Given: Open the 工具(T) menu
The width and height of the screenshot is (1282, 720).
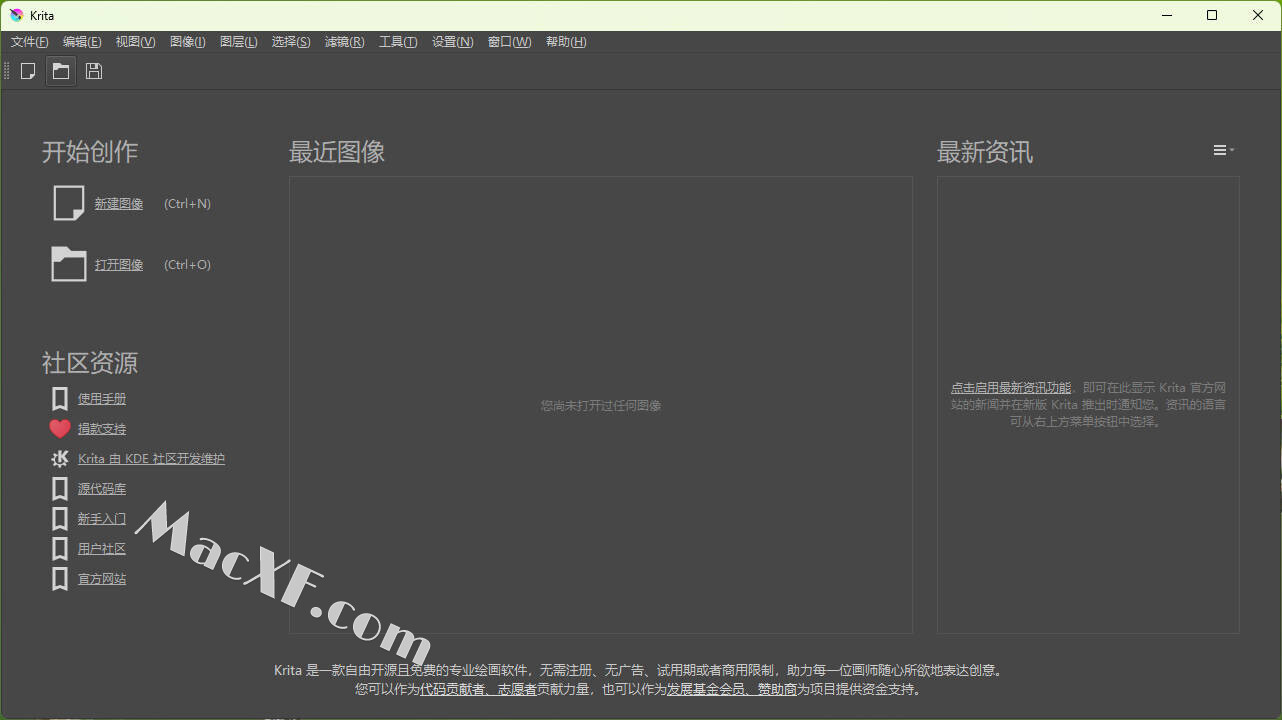Looking at the screenshot, I should 398,42.
